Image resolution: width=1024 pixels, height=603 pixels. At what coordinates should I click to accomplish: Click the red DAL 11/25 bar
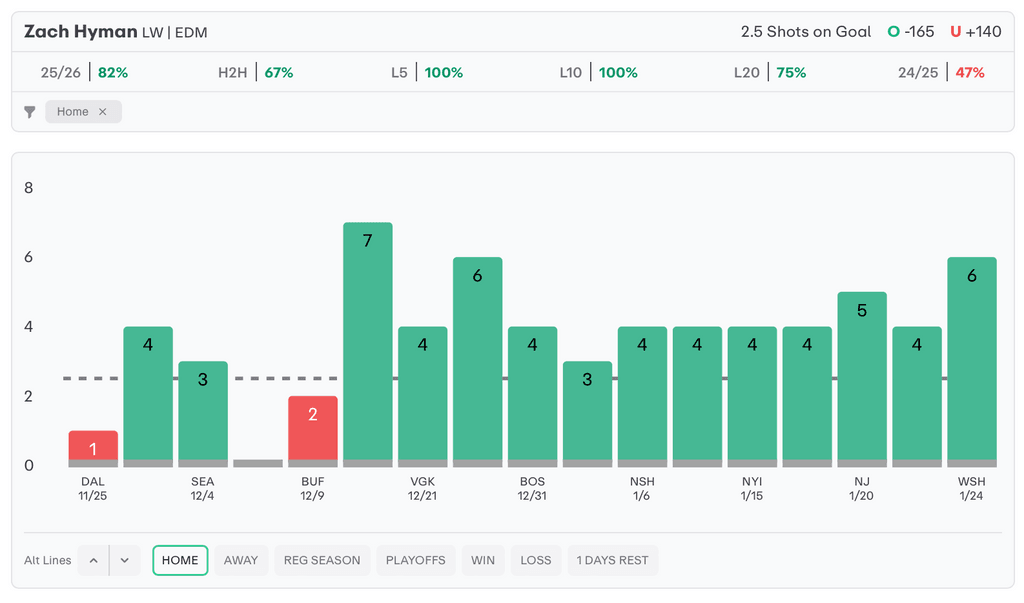coord(93,447)
